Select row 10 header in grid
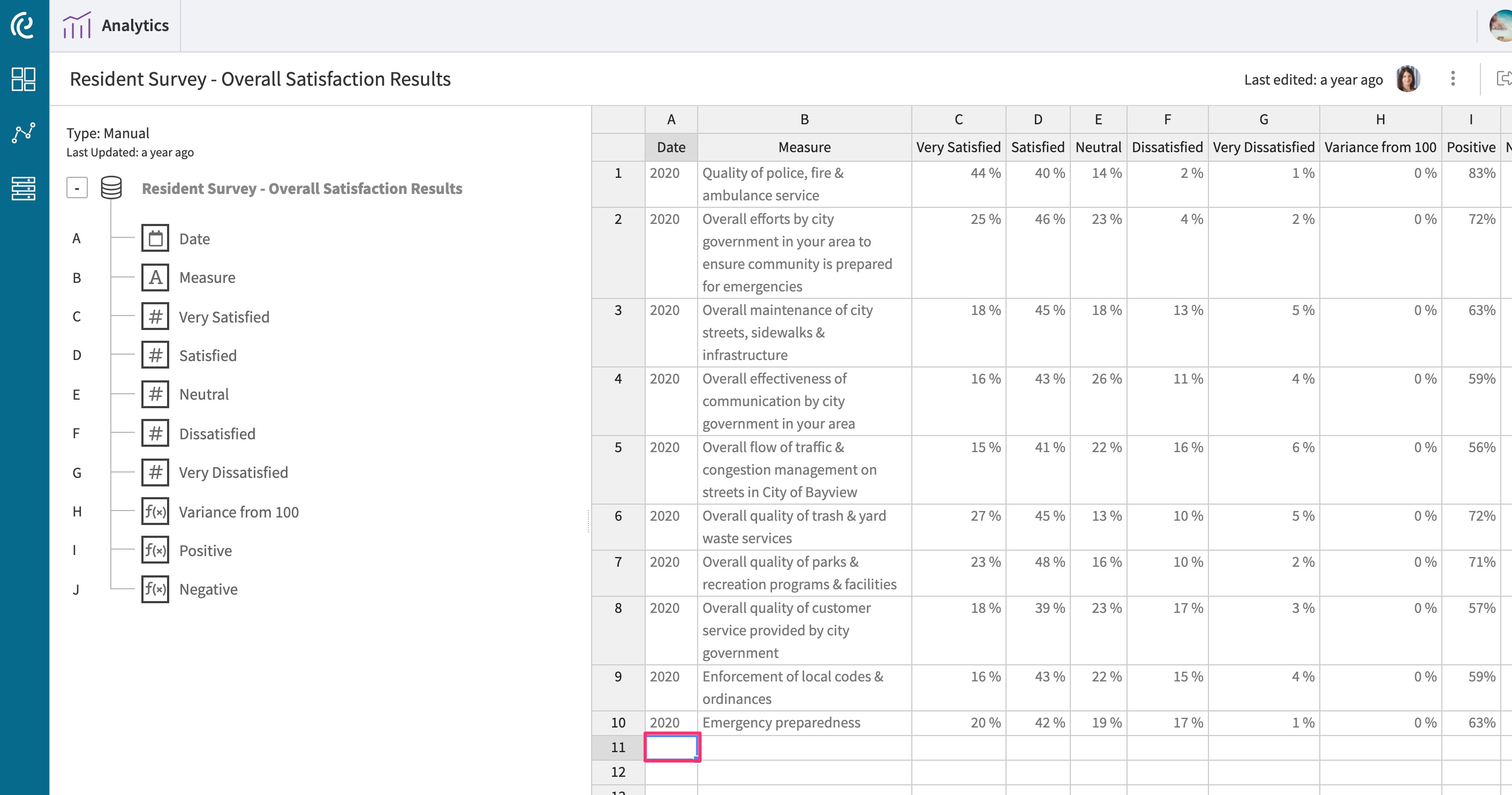 coord(618,723)
